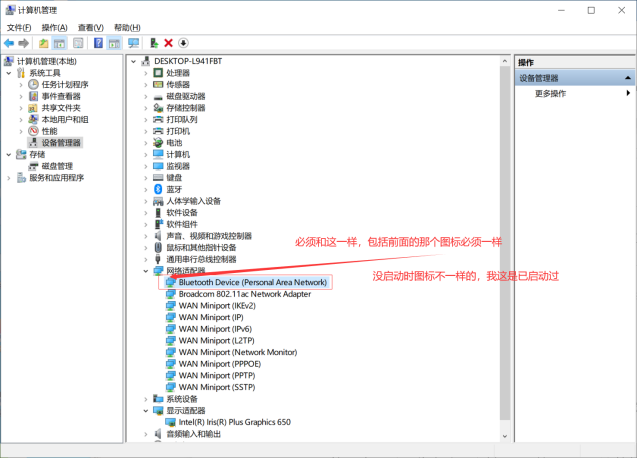This screenshot has width=638, height=458.
Task: Click the show/hide console tree icon
Action: coord(59,43)
